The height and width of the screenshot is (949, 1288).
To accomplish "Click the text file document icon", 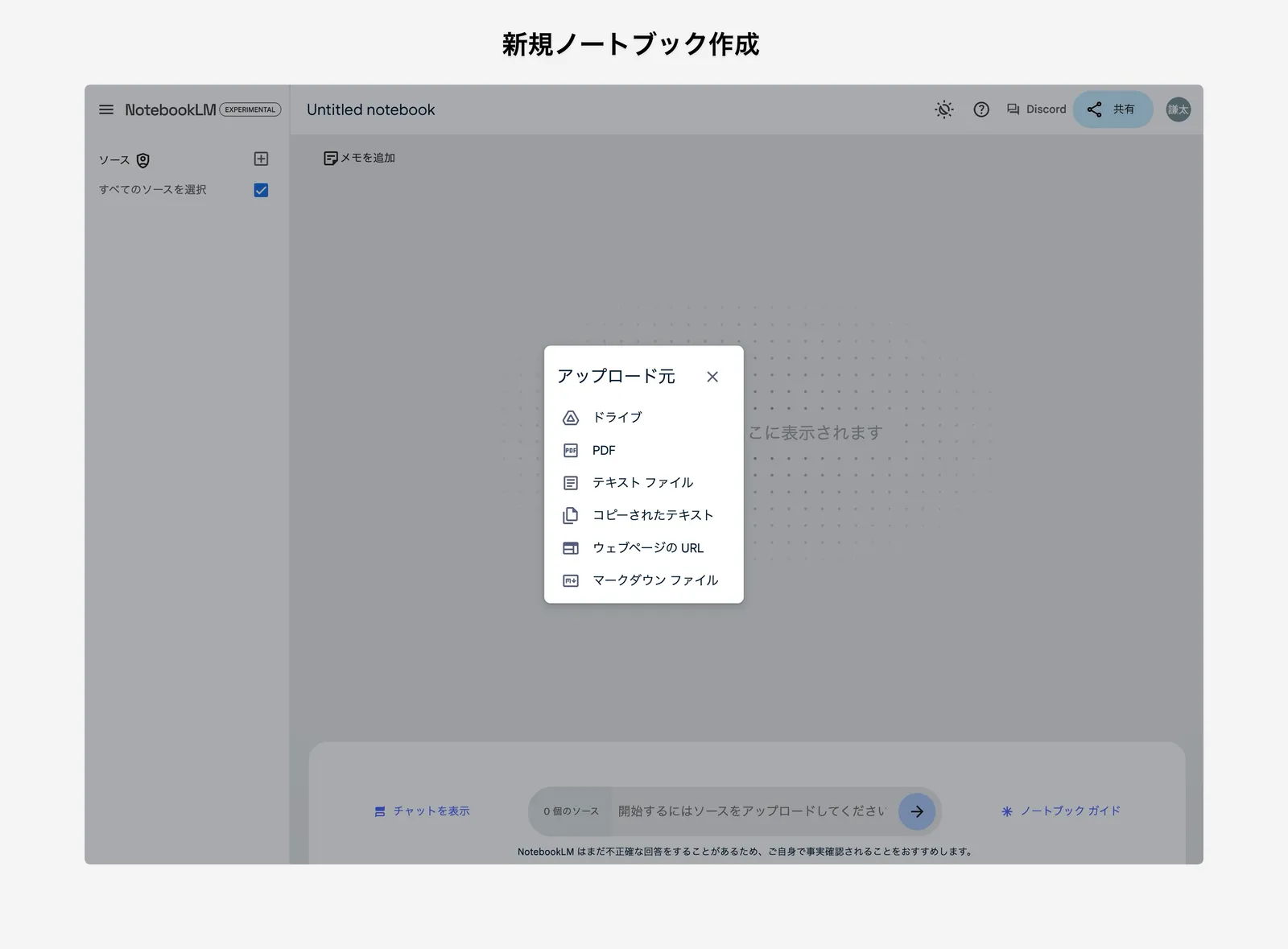I will tap(571, 483).
